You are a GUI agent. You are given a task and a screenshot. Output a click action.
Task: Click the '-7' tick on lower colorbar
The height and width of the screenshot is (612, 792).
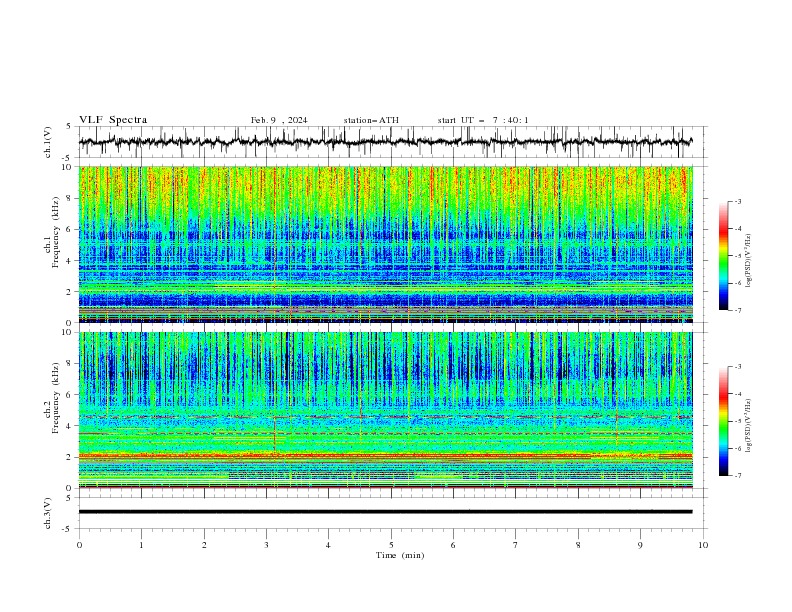pos(738,475)
